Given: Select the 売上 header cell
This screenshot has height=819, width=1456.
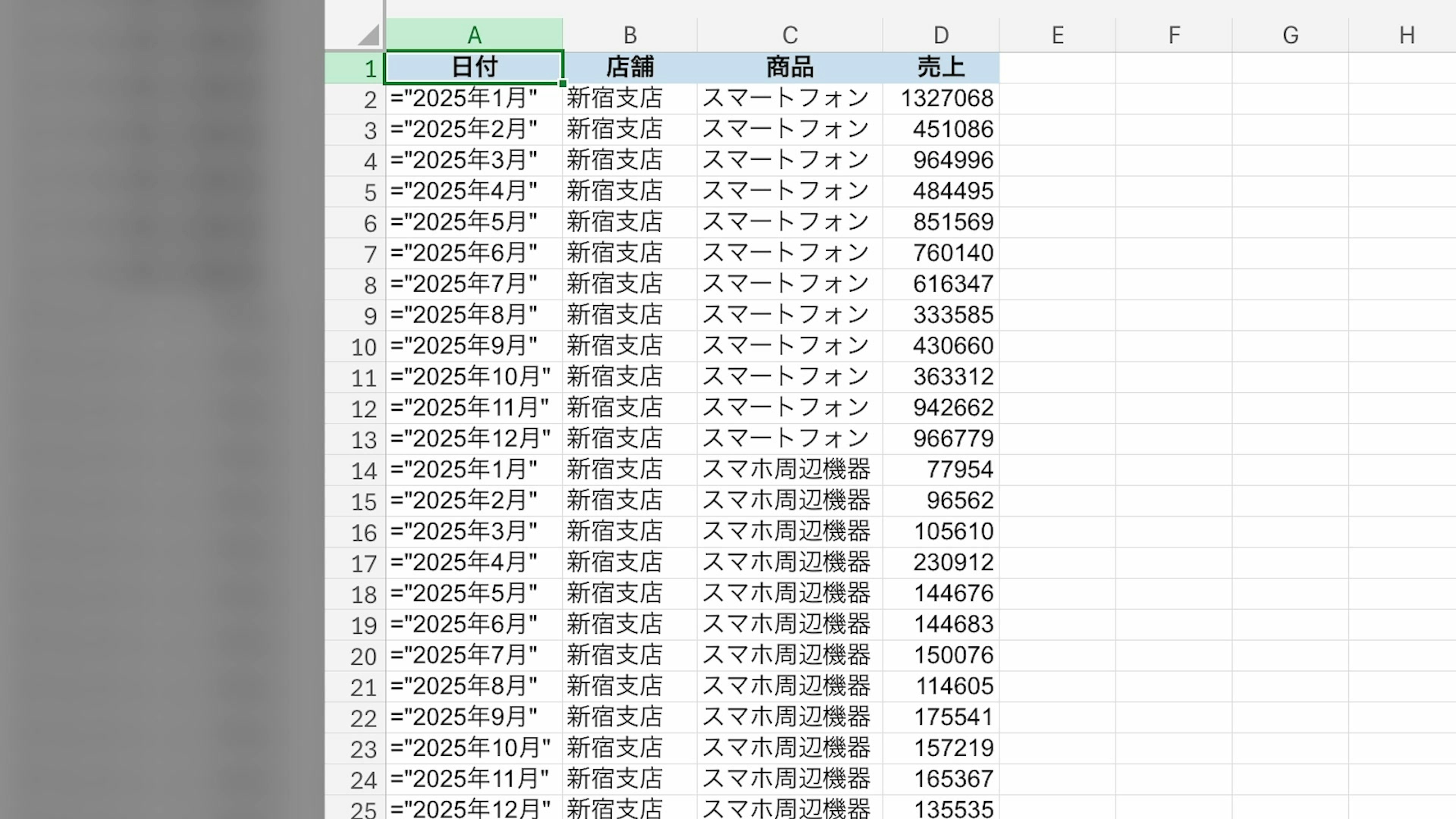Looking at the screenshot, I should coord(940,67).
